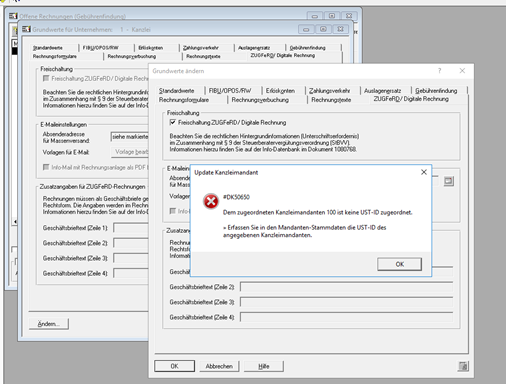Open Zahlungsverkehr tab in Grundwerte ändern
The image size is (506, 384).
pyautogui.click(x=329, y=91)
